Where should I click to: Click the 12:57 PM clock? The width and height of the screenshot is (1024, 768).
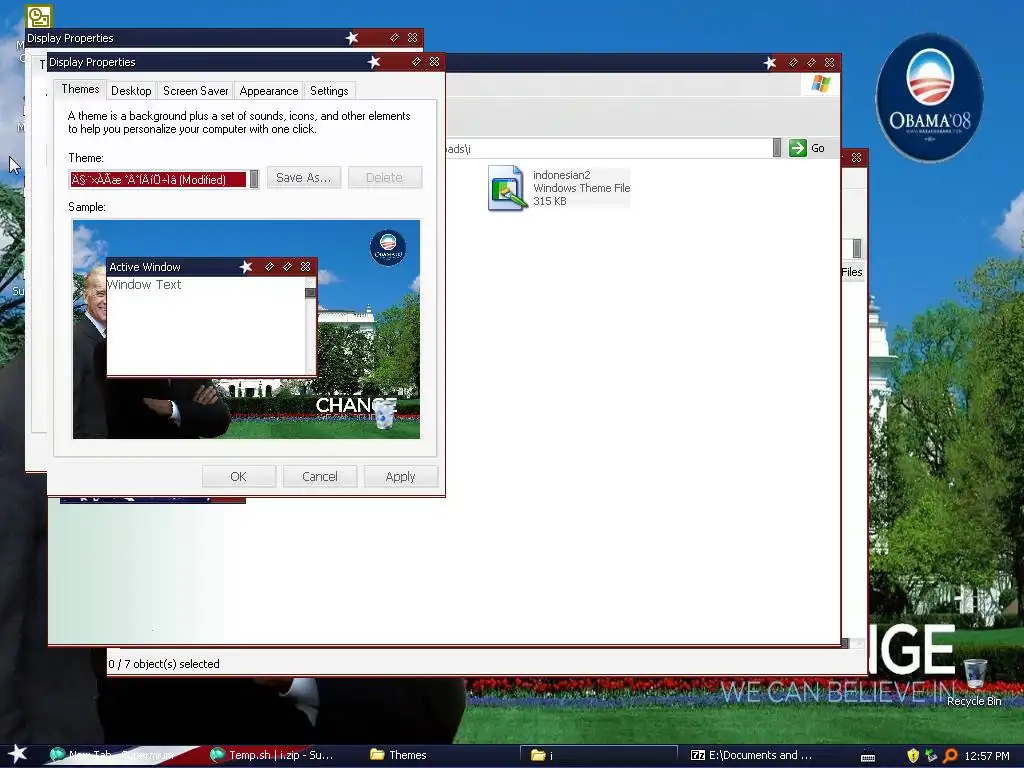click(987, 756)
